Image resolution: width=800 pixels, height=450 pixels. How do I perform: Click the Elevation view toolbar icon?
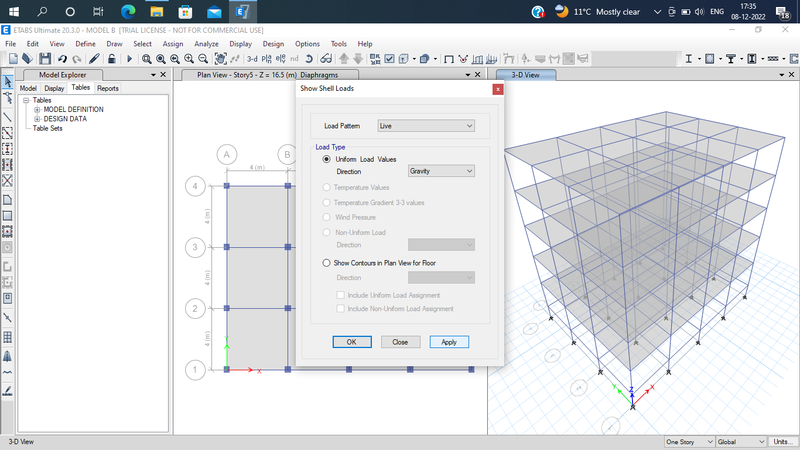pos(280,59)
